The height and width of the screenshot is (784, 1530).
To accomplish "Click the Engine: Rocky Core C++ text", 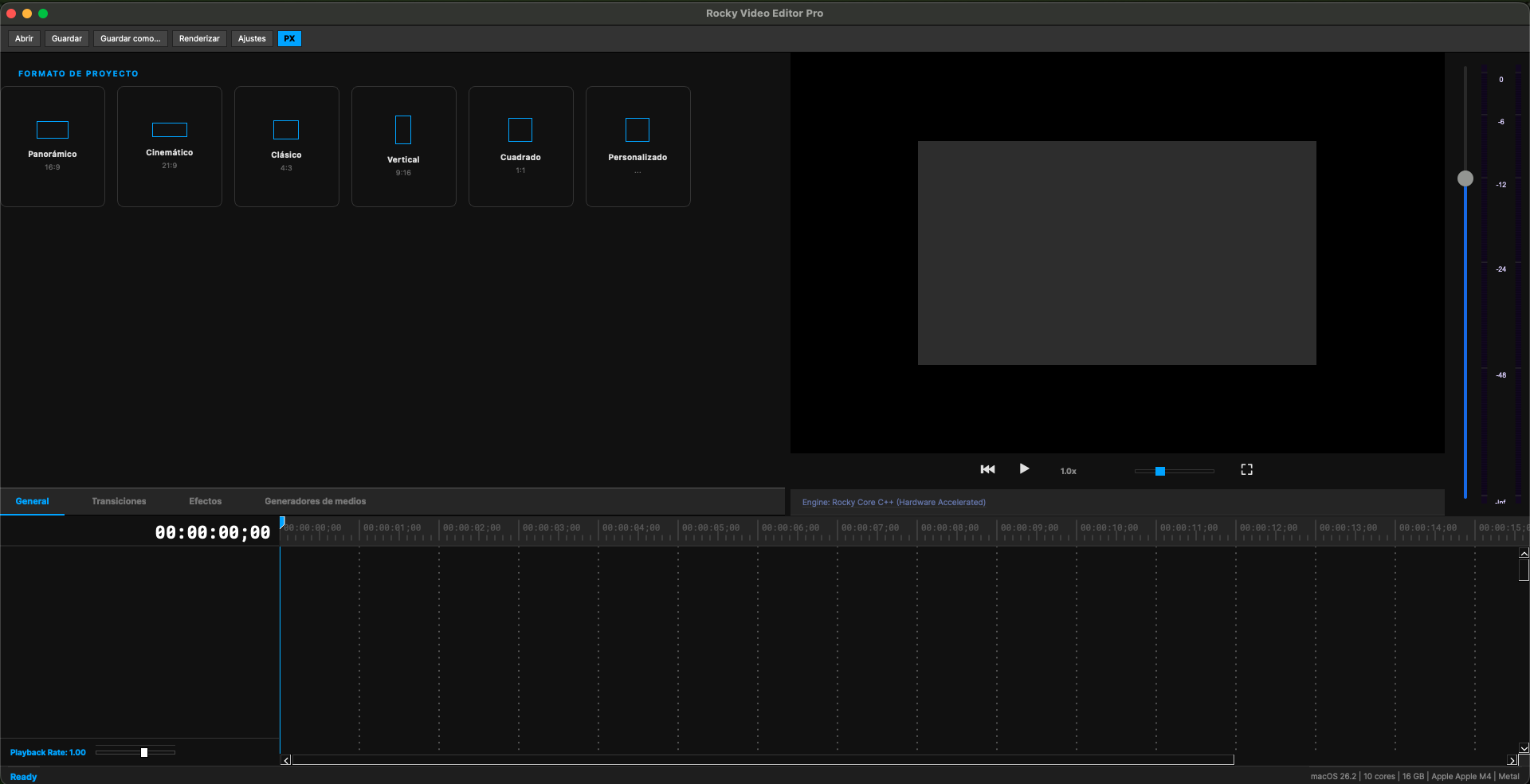I will tap(894, 502).
